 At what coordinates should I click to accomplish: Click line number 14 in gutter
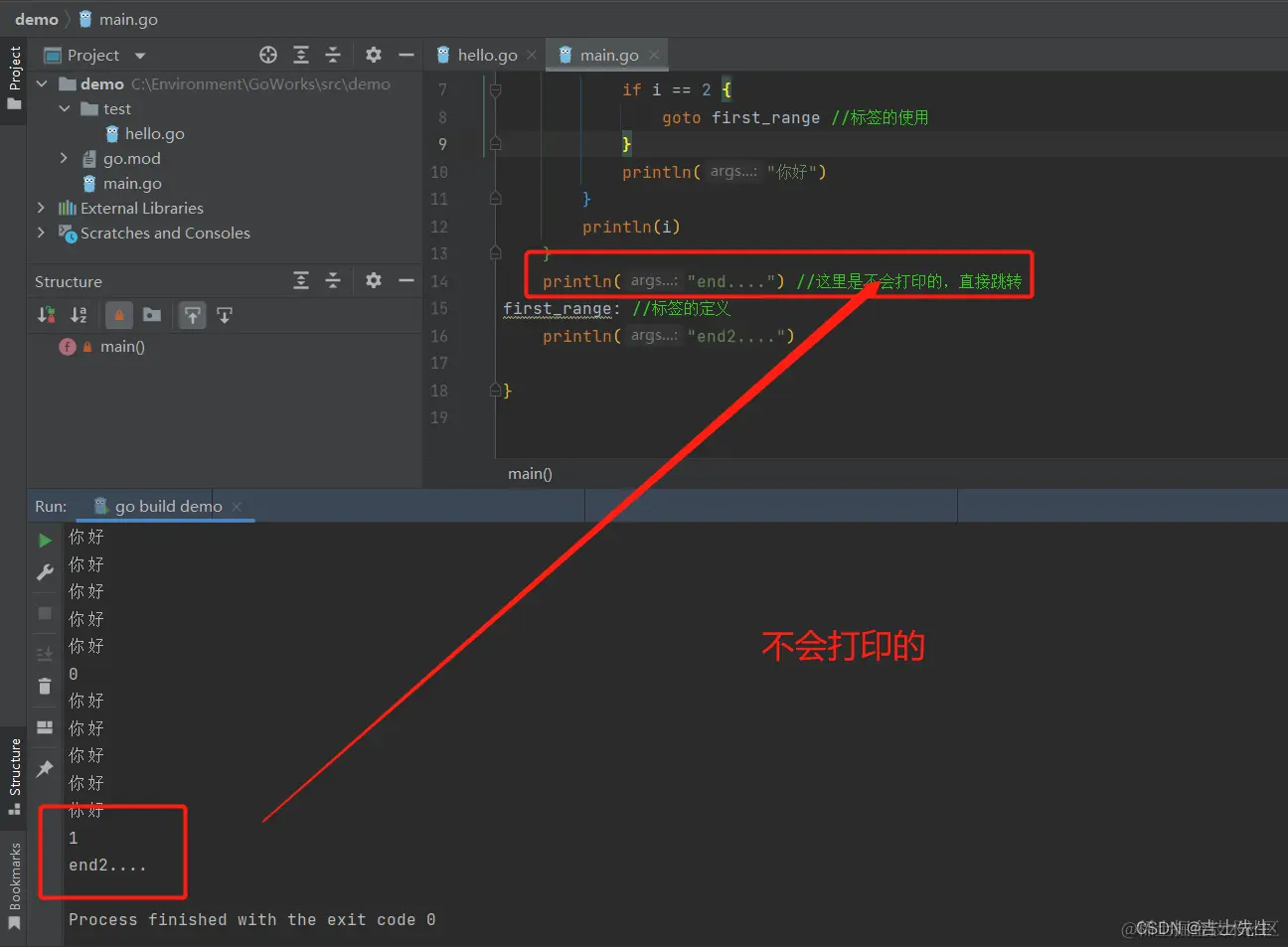[x=439, y=281]
